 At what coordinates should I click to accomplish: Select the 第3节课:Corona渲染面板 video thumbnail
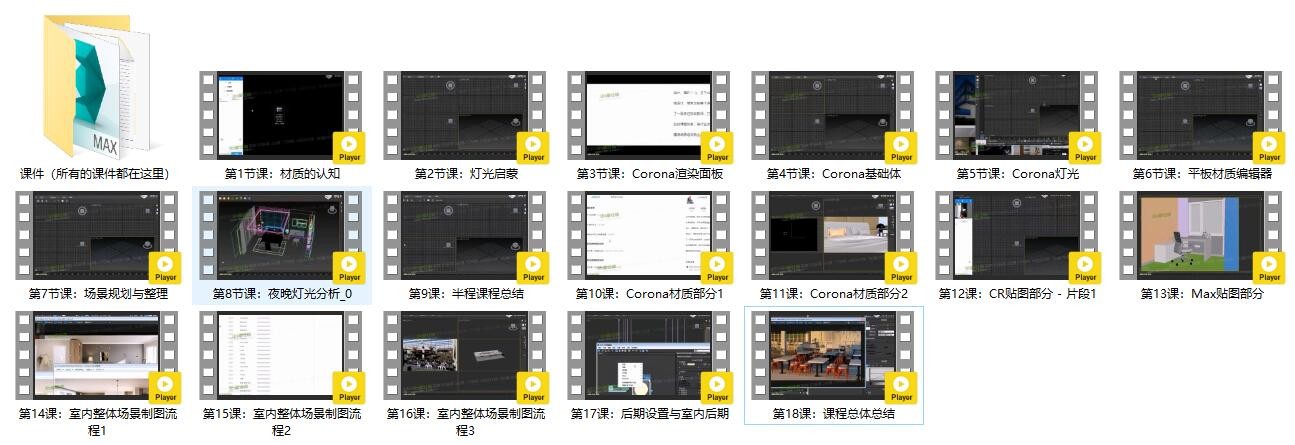click(649, 116)
